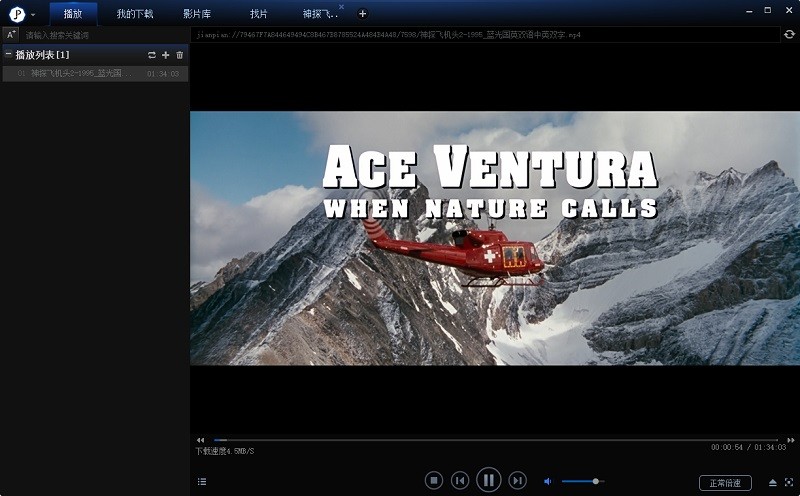Add a new tab with the plus button
Screen dimensions: 800x496
tap(362, 14)
